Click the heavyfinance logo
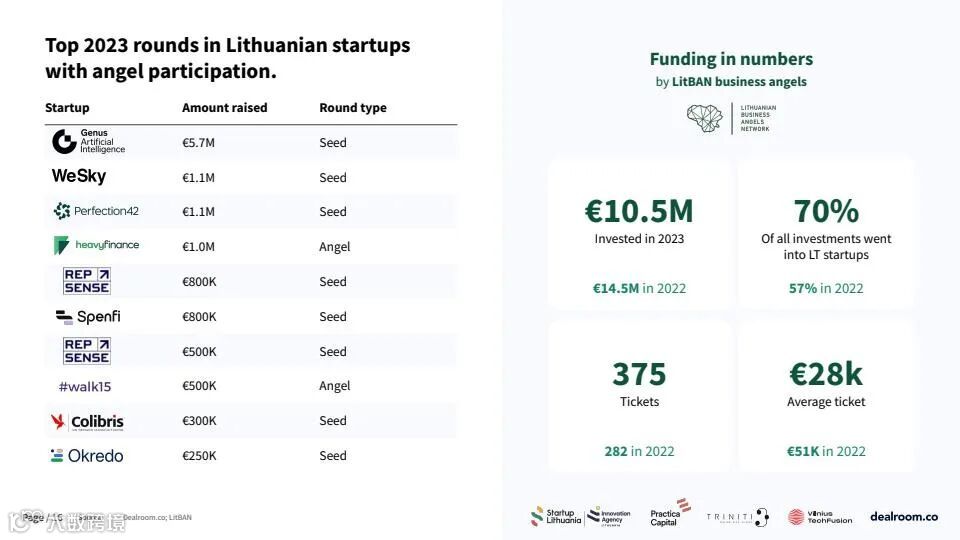Image resolution: width=960 pixels, height=540 pixels. pos(96,246)
